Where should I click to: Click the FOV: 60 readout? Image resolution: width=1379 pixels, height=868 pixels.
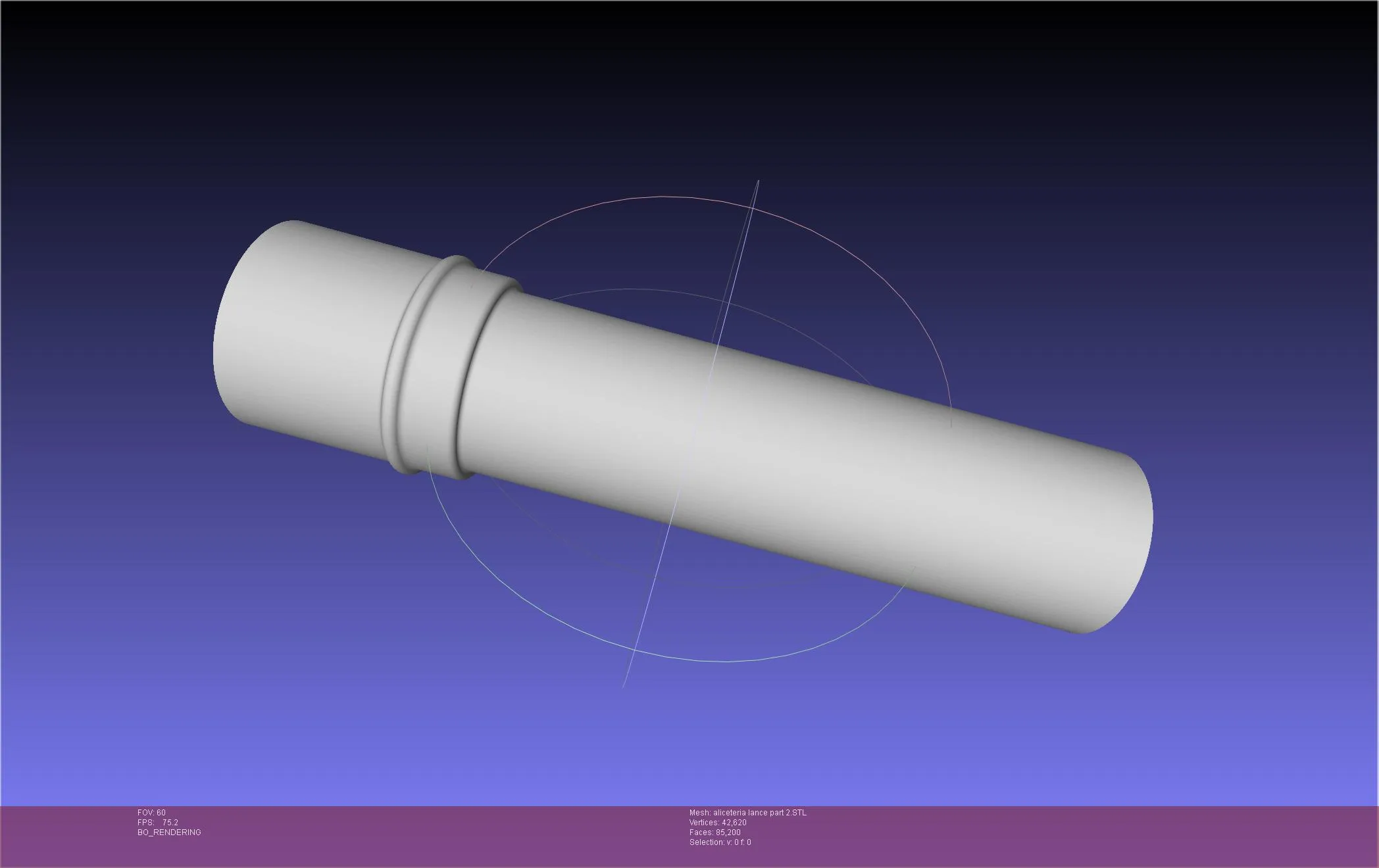click(x=151, y=813)
